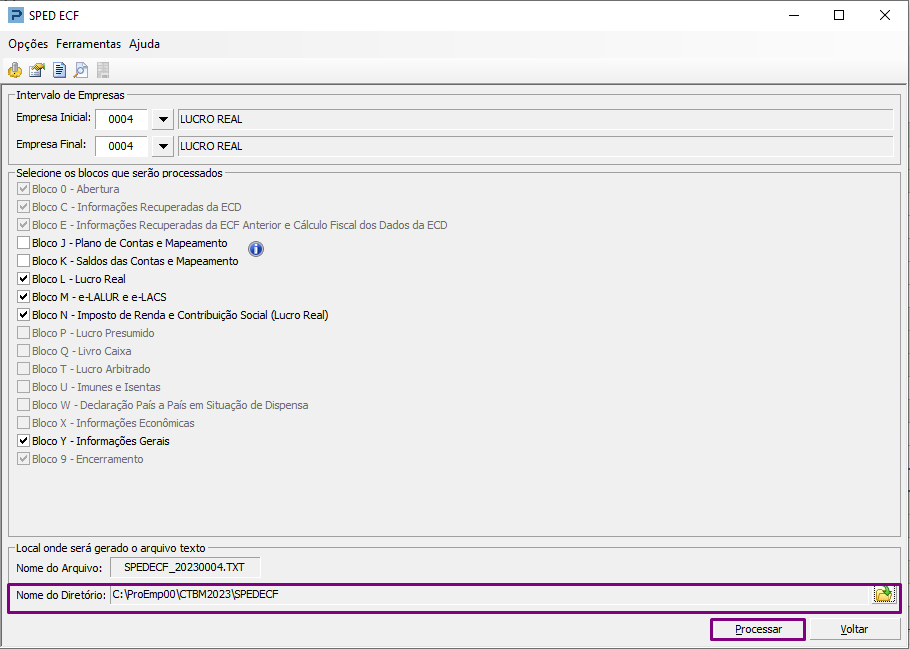Click the Nome do Diretório path field
This screenshot has height=649, width=910.
click(490, 594)
